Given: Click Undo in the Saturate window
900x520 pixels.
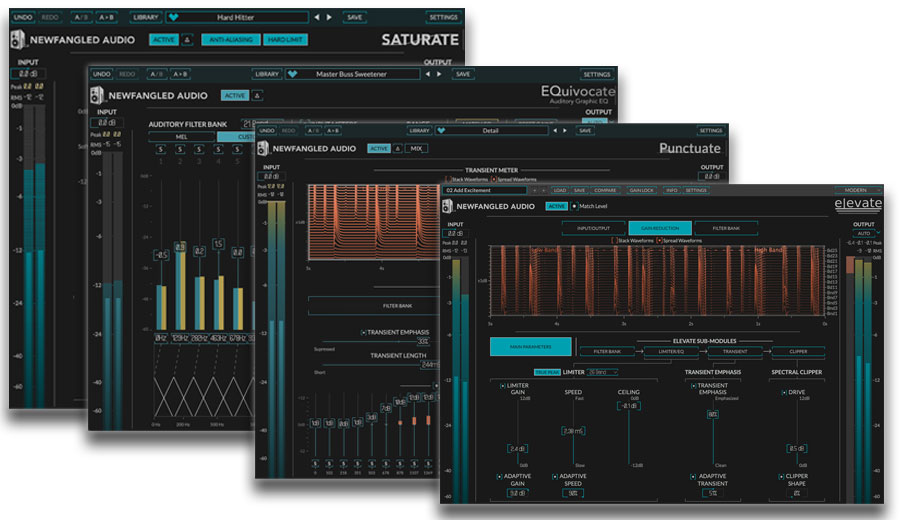Looking at the screenshot, I should tap(23, 17).
